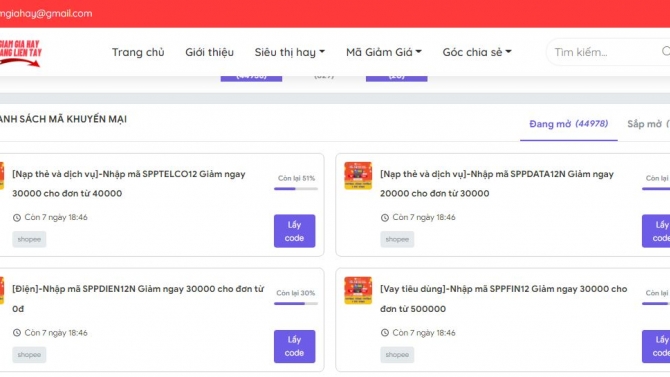The width and height of the screenshot is (670, 377).
Task: Click shopee tag on SPPDIEN12N card
Action: pyautogui.click(x=29, y=355)
